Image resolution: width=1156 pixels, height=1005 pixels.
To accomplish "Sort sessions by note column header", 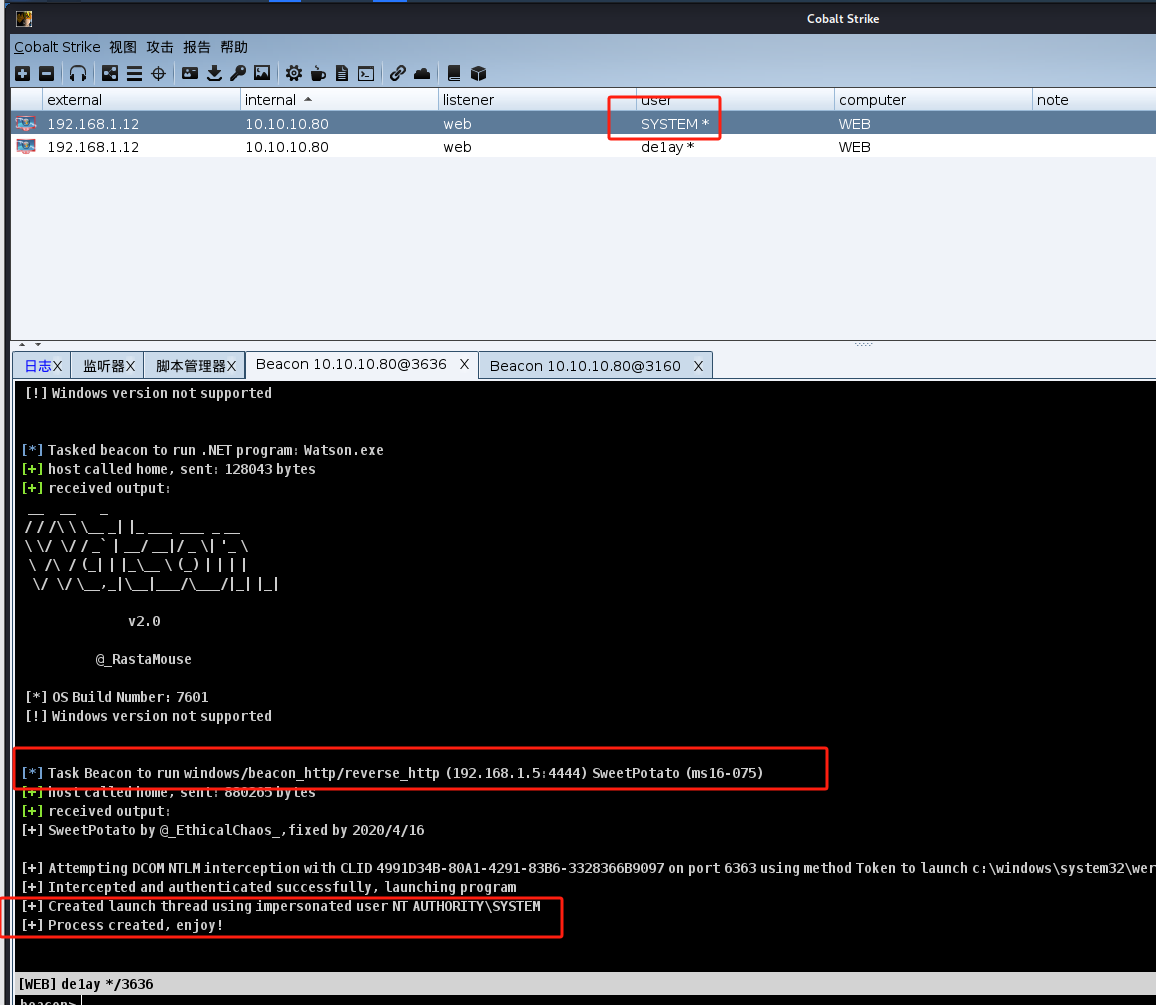I will pyautogui.click(x=1094, y=100).
